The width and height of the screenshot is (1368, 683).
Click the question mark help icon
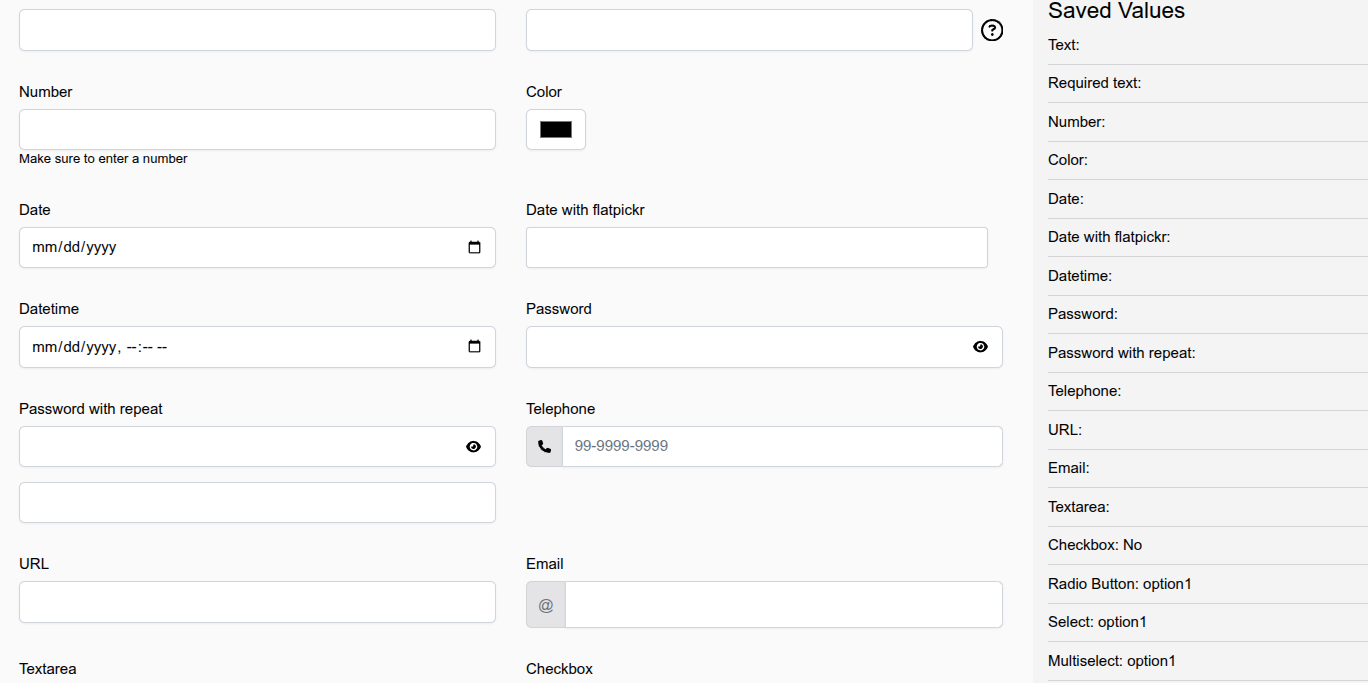(x=992, y=30)
